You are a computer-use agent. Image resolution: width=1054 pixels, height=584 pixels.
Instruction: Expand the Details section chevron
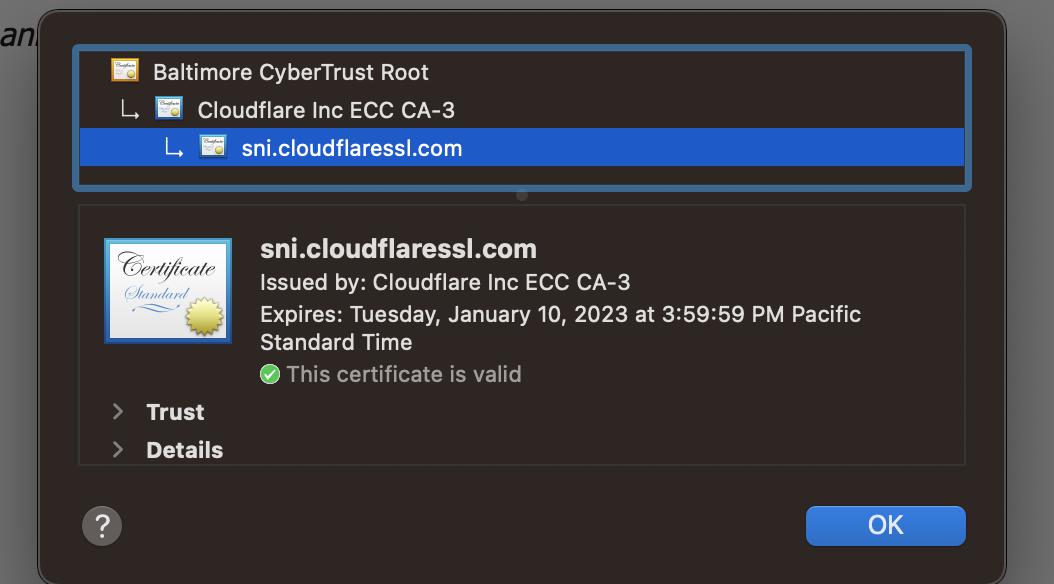pyautogui.click(x=118, y=450)
